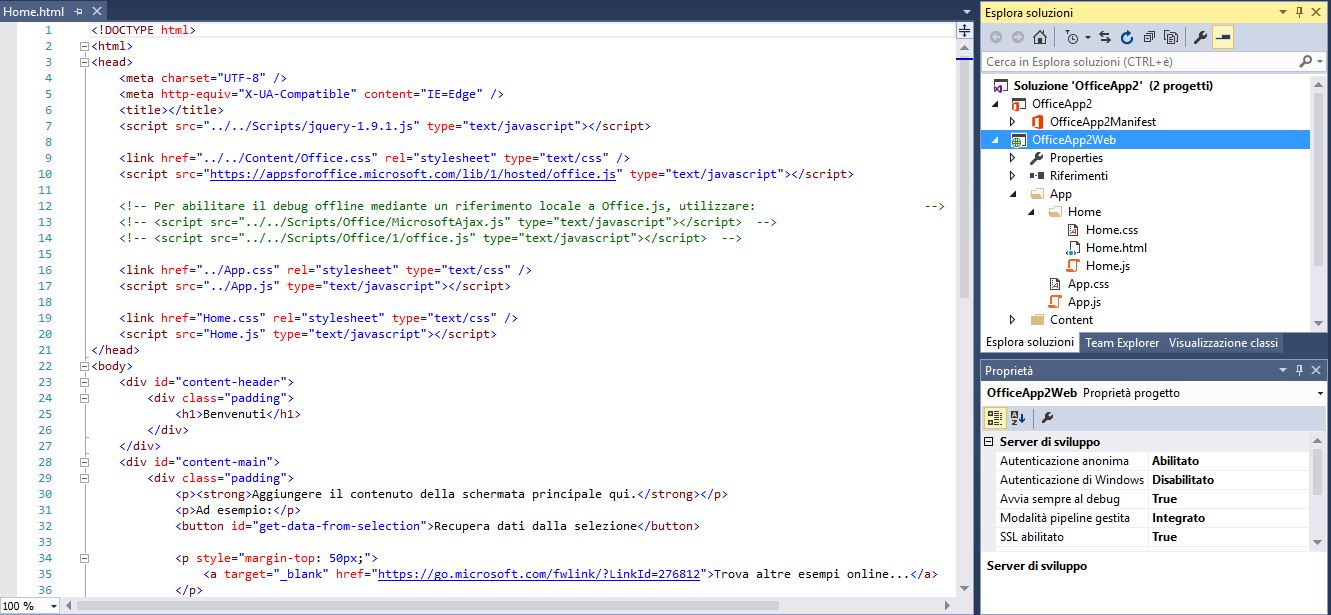Collapse the Home folder in the tree
Viewport: 1331px width, 615px height.
(1031, 212)
